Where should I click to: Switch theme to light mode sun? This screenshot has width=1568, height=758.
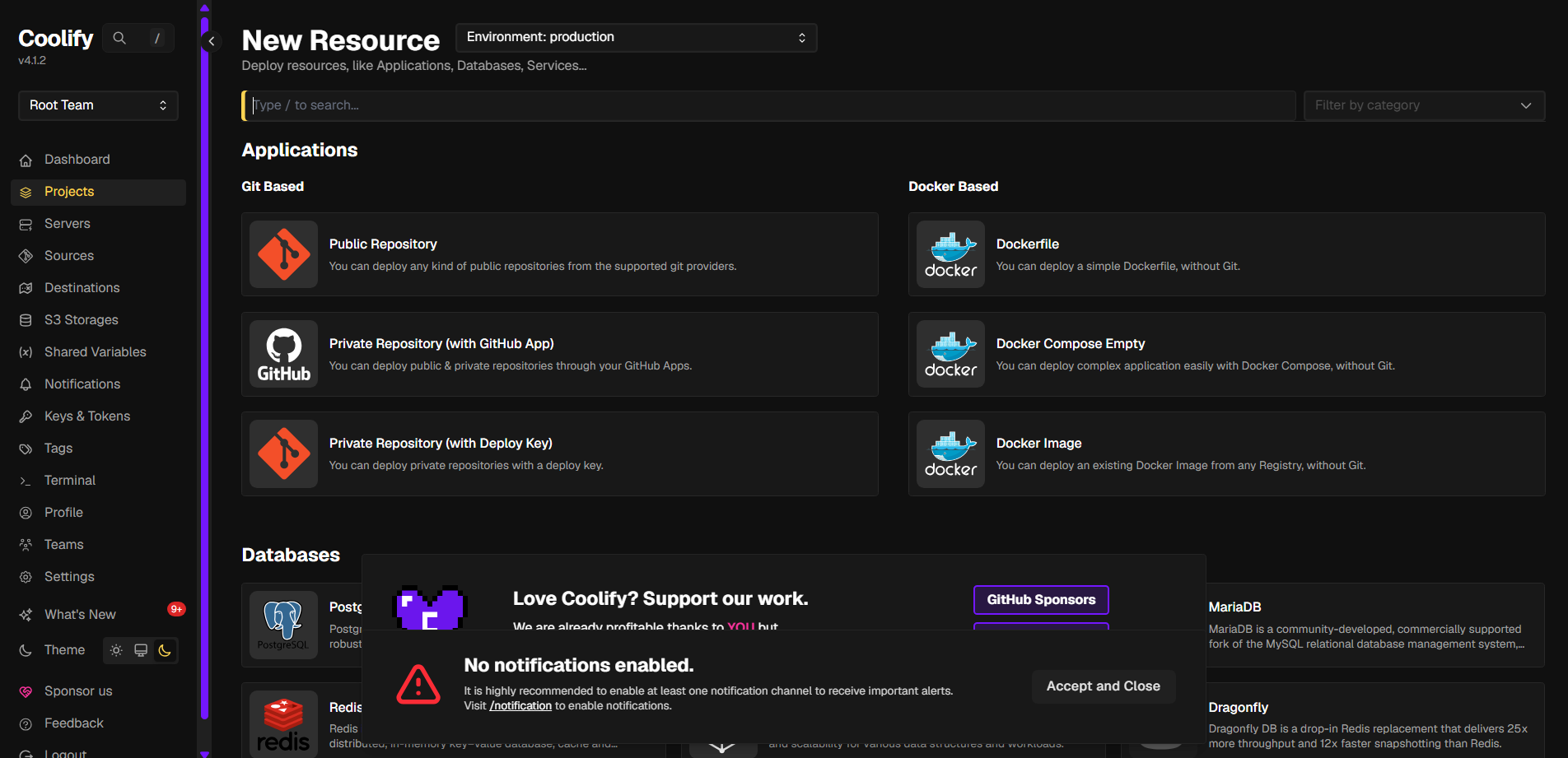[116, 650]
